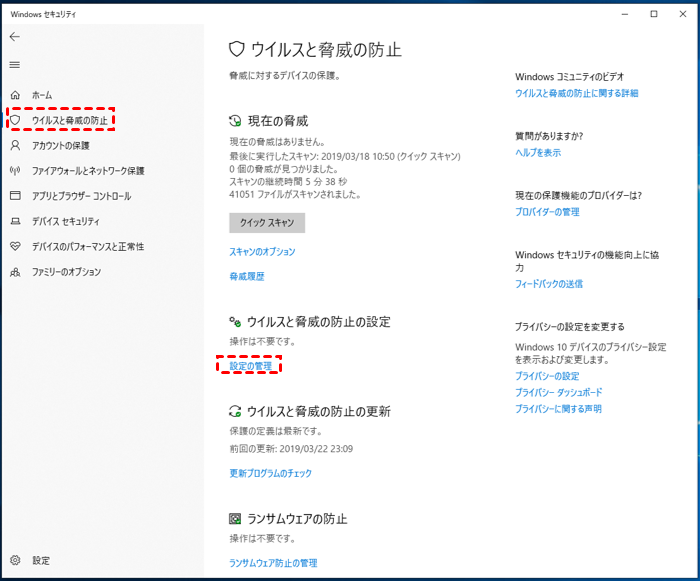Click the ウイルスと脅威の防止 page heading
This screenshot has height=581, width=700.
[x=326, y=50]
